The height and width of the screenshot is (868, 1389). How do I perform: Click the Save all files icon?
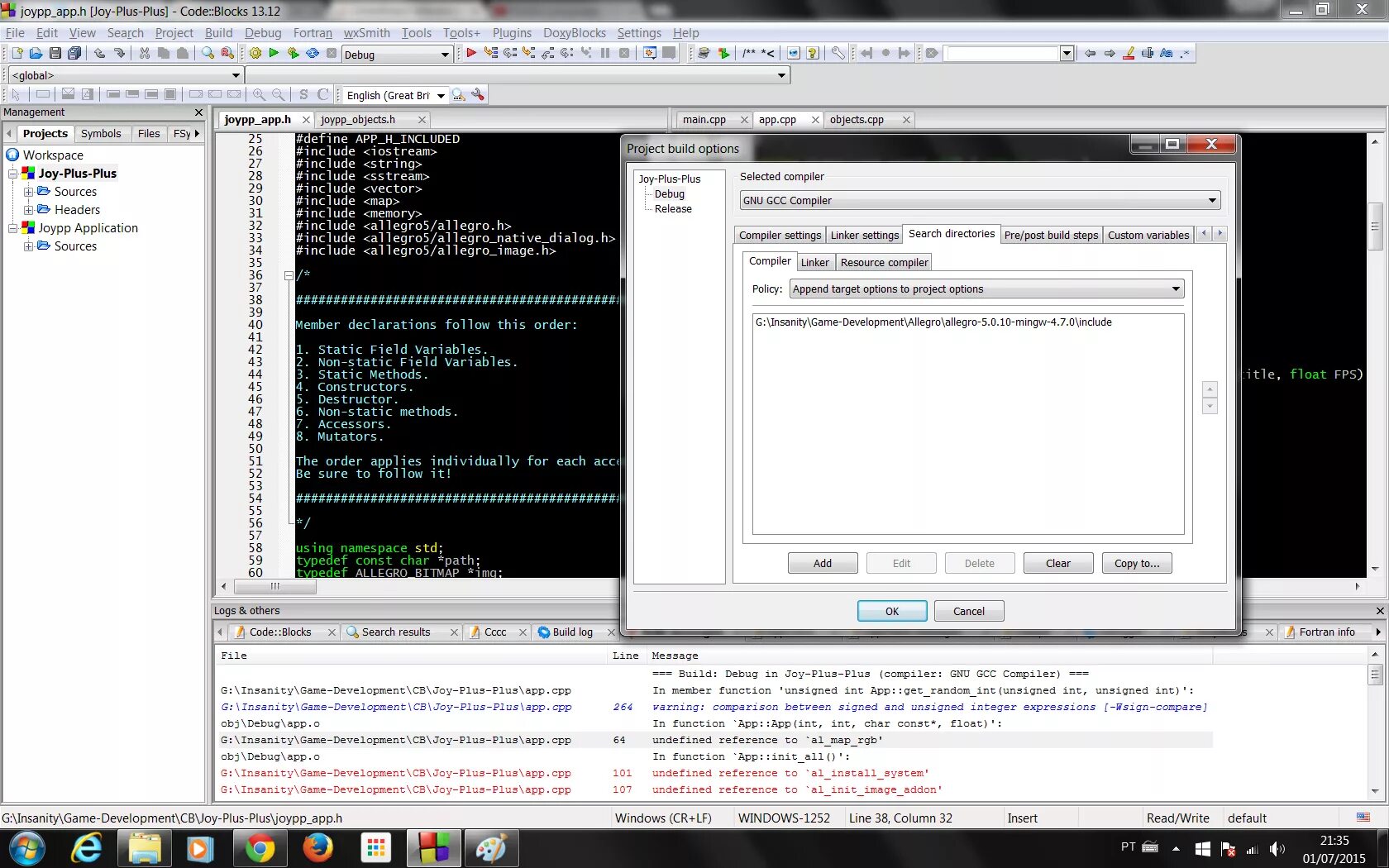point(74,54)
